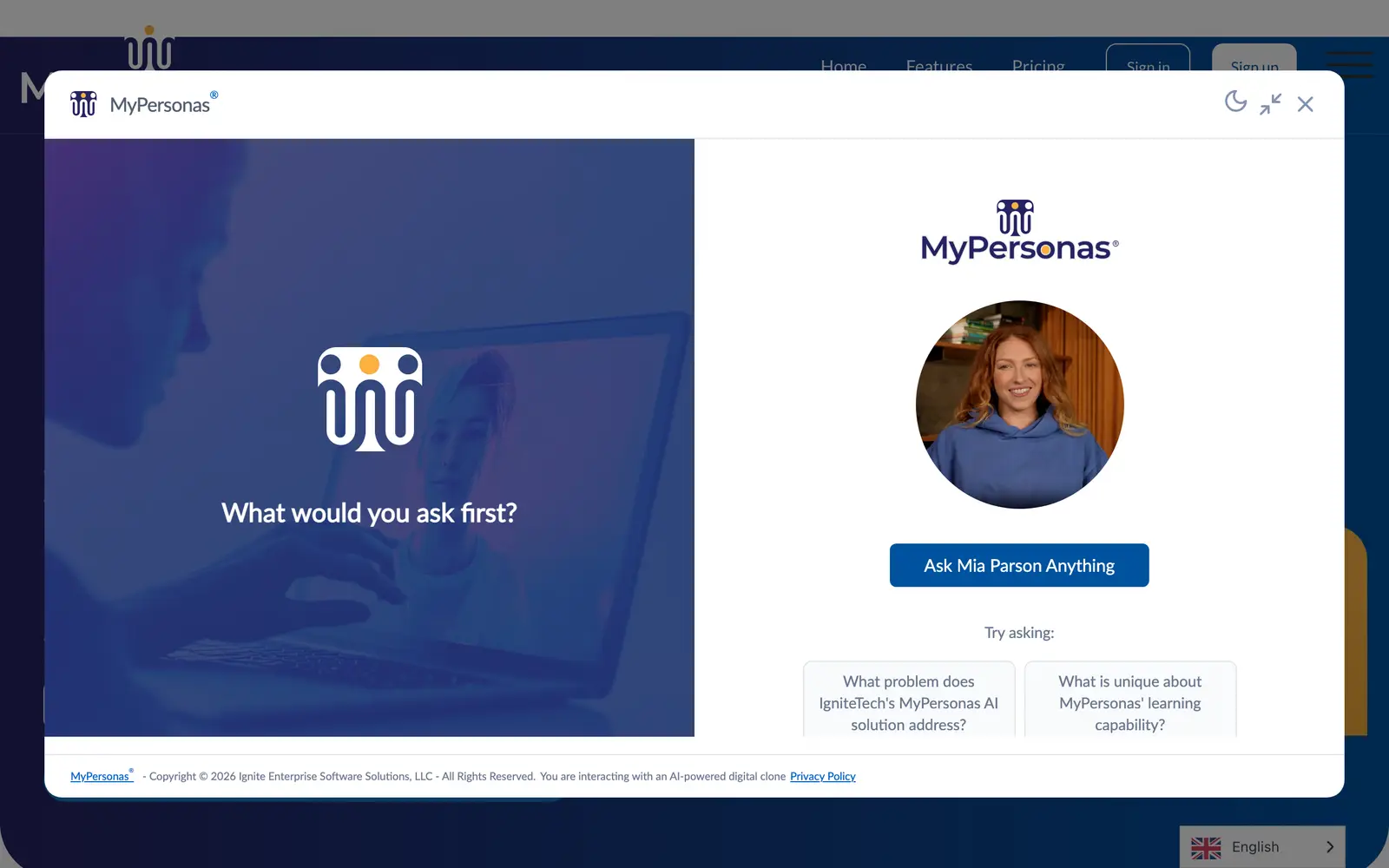This screenshot has width=1389, height=868.
Task: Toggle dark mode with moon icon
Action: pyautogui.click(x=1235, y=102)
